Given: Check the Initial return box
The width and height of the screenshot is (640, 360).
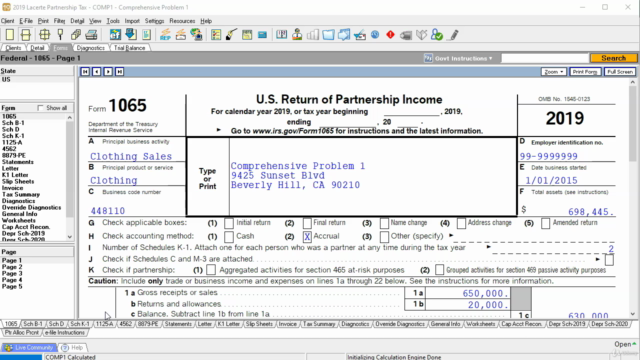Looking at the screenshot, I should point(229,223).
